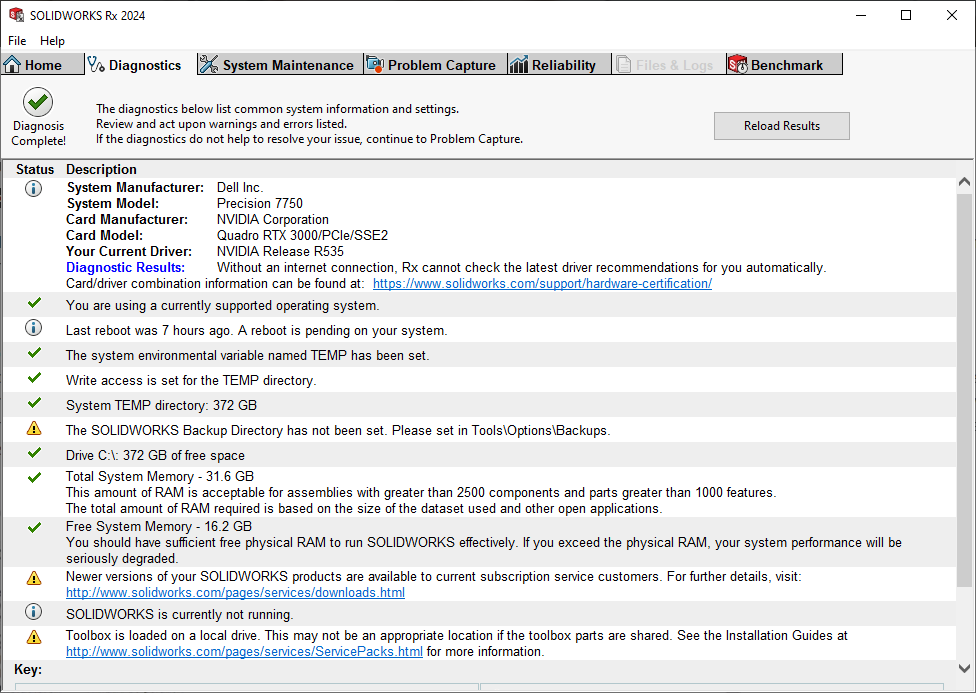976x693 pixels.
Task: Click the Diagnosis Complete green checkmark icon
Action: pyautogui.click(x=38, y=101)
